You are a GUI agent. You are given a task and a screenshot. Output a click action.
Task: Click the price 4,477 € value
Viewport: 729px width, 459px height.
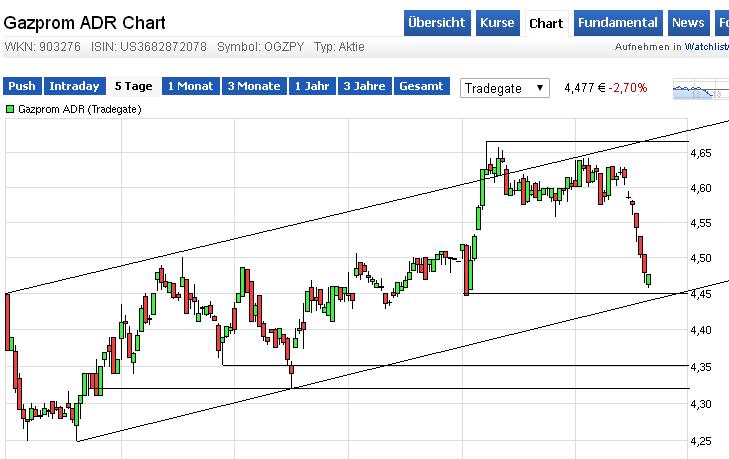[585, 88]
